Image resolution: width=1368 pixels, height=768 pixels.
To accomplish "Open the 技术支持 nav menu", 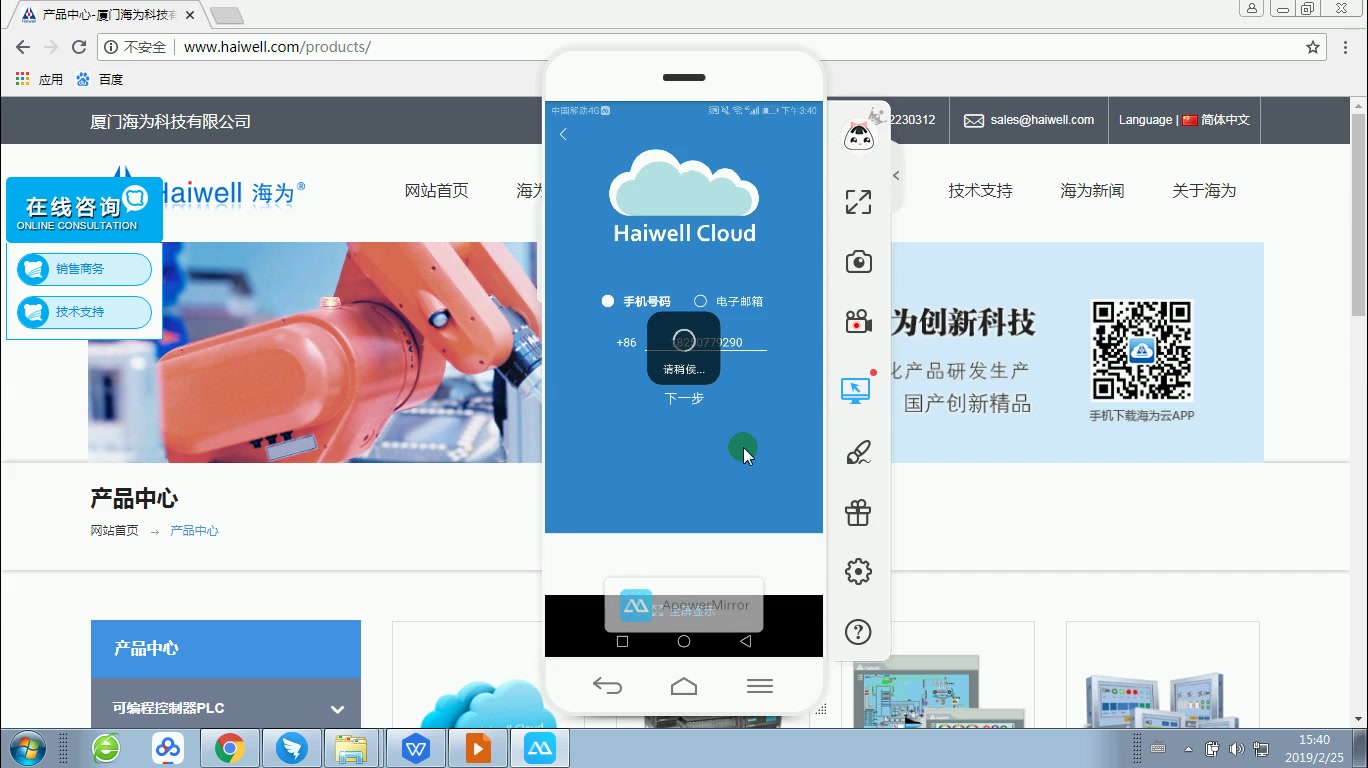I will [980, 190].
